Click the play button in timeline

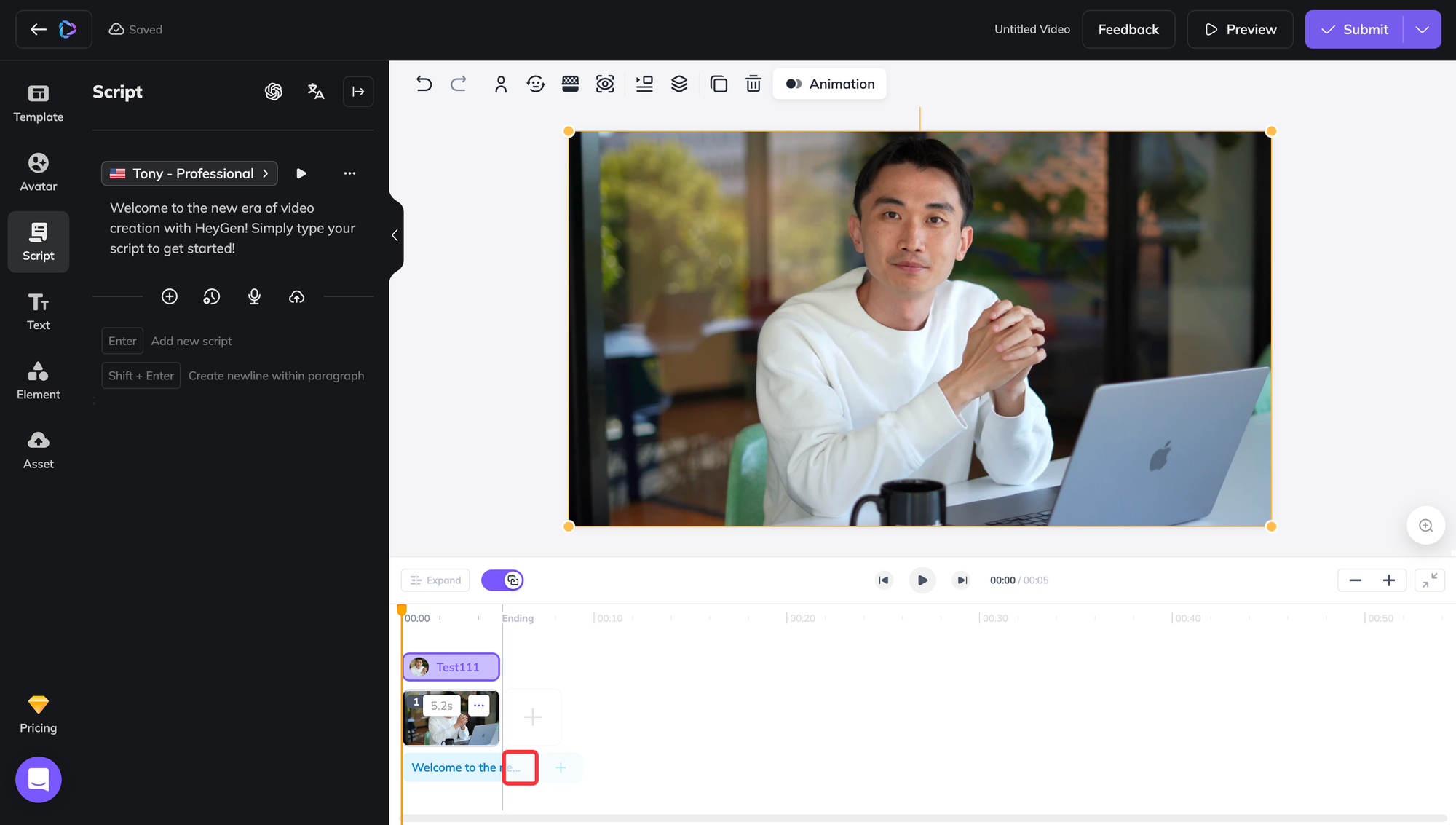tap(922, 579)
